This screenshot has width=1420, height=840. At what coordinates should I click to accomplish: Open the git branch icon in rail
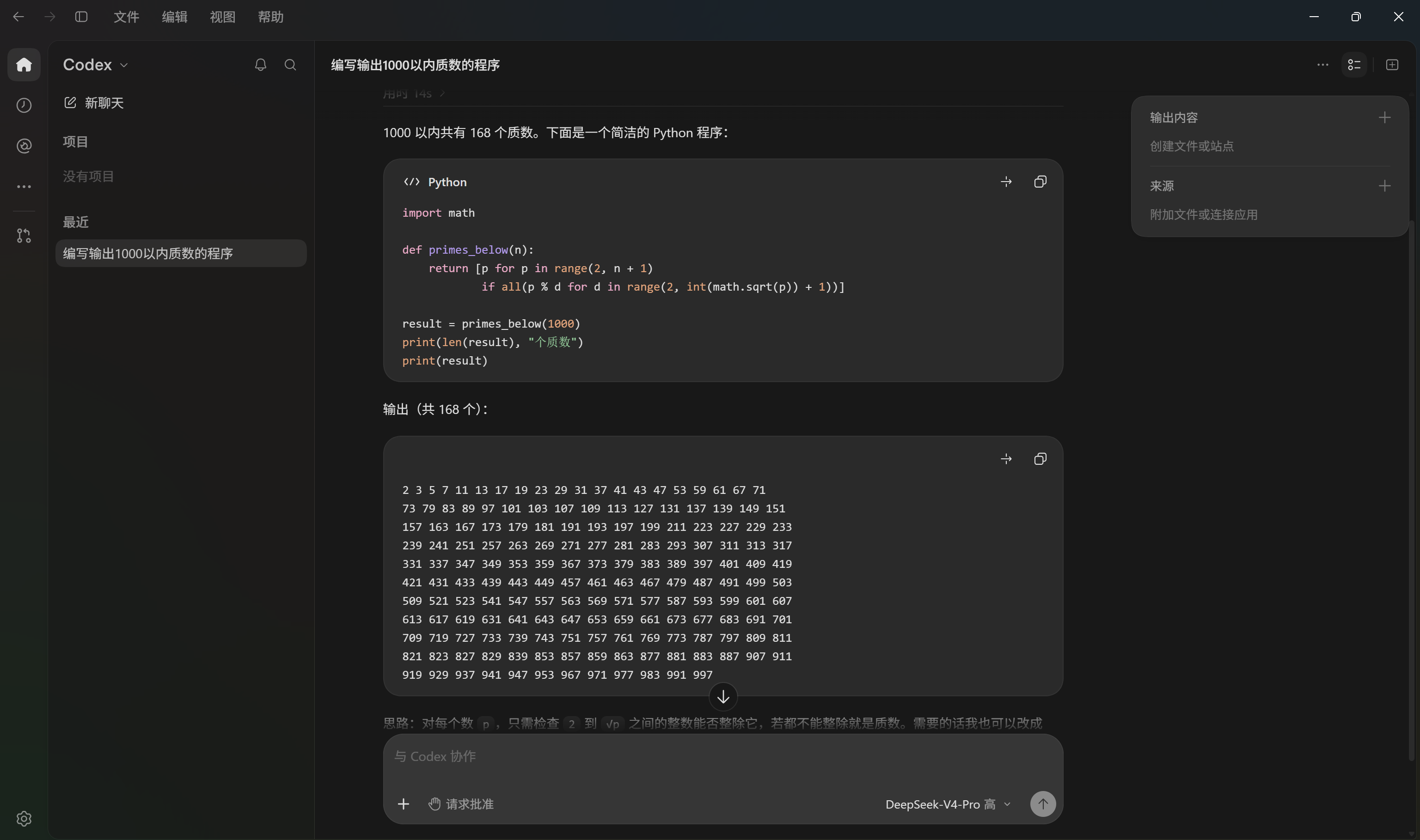[x=24, y=236]
